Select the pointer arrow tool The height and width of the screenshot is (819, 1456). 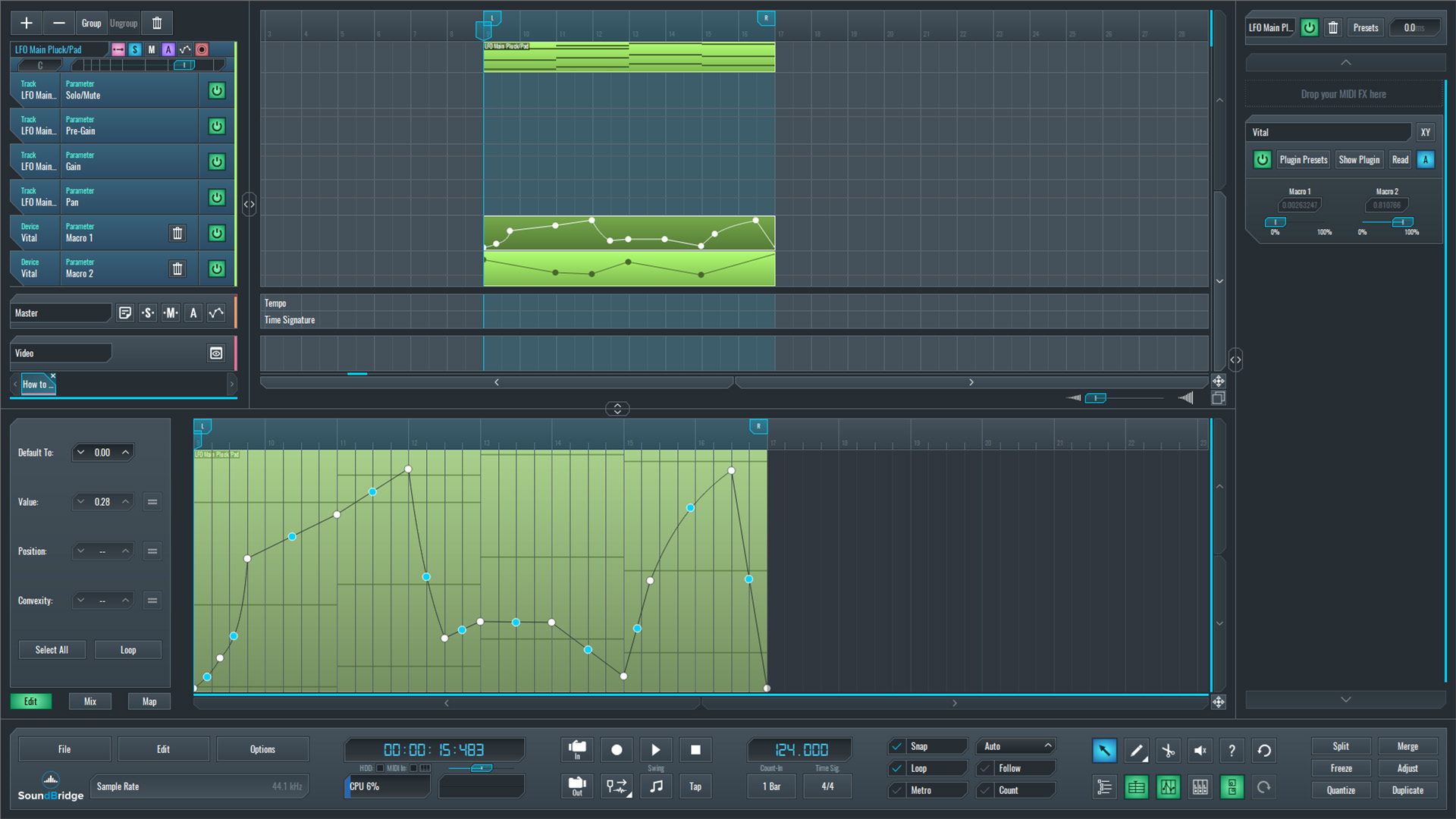tap(1104, 750)
